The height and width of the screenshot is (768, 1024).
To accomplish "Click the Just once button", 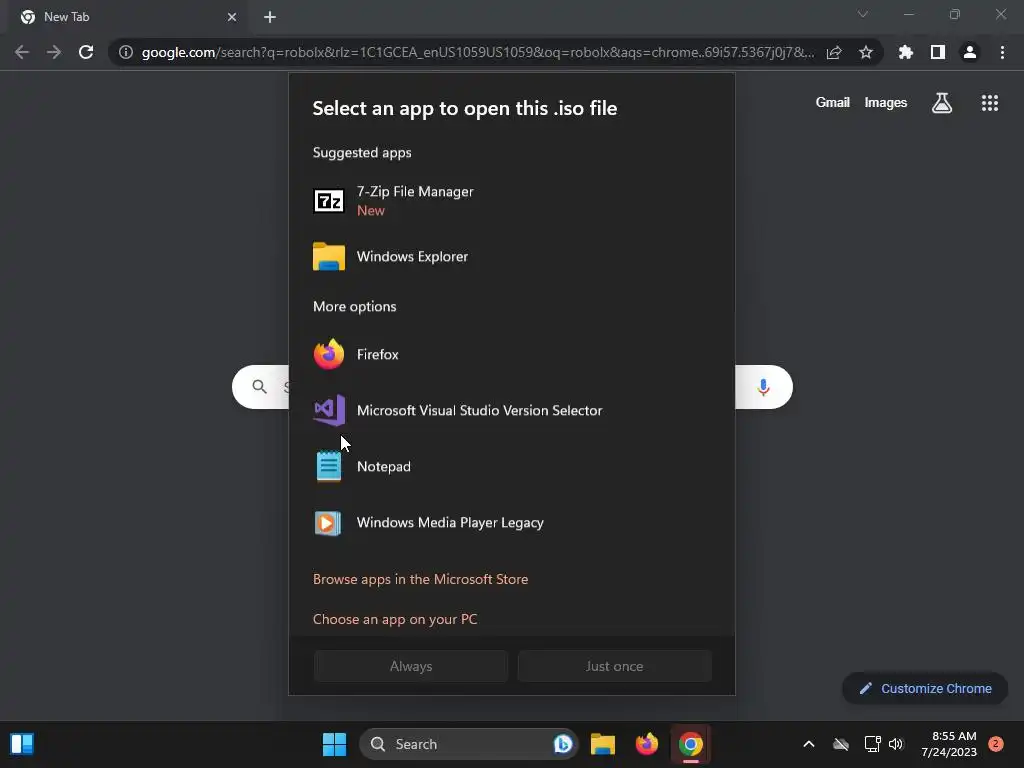I will pyautogui.click(x=614, y=666).
